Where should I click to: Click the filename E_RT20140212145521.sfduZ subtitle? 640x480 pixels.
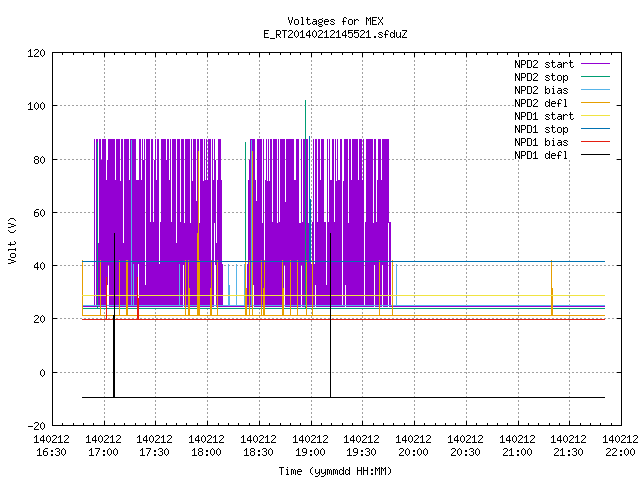coord(335,34)
